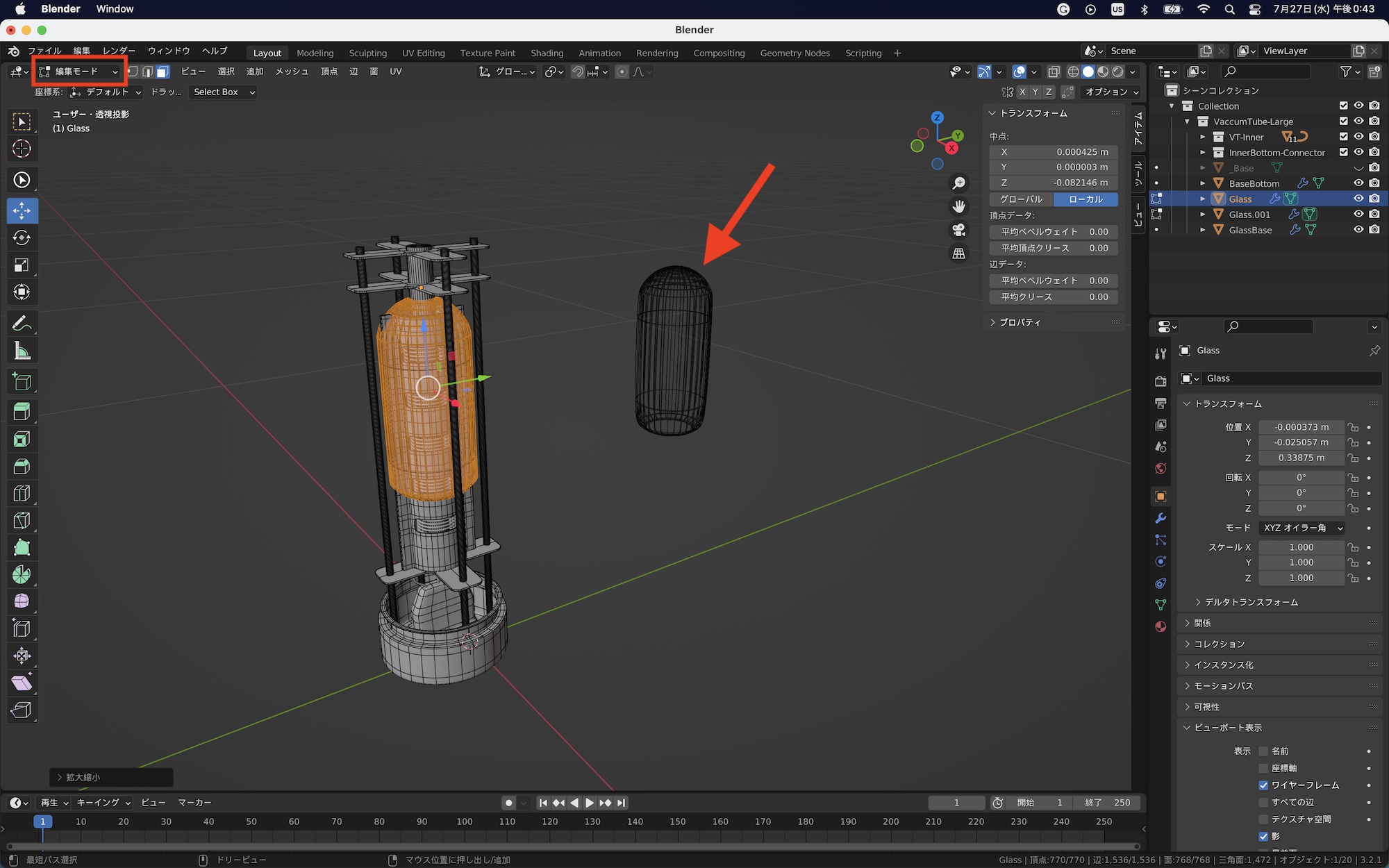Open the Modifier properties wrench tab

(1161, 519)
